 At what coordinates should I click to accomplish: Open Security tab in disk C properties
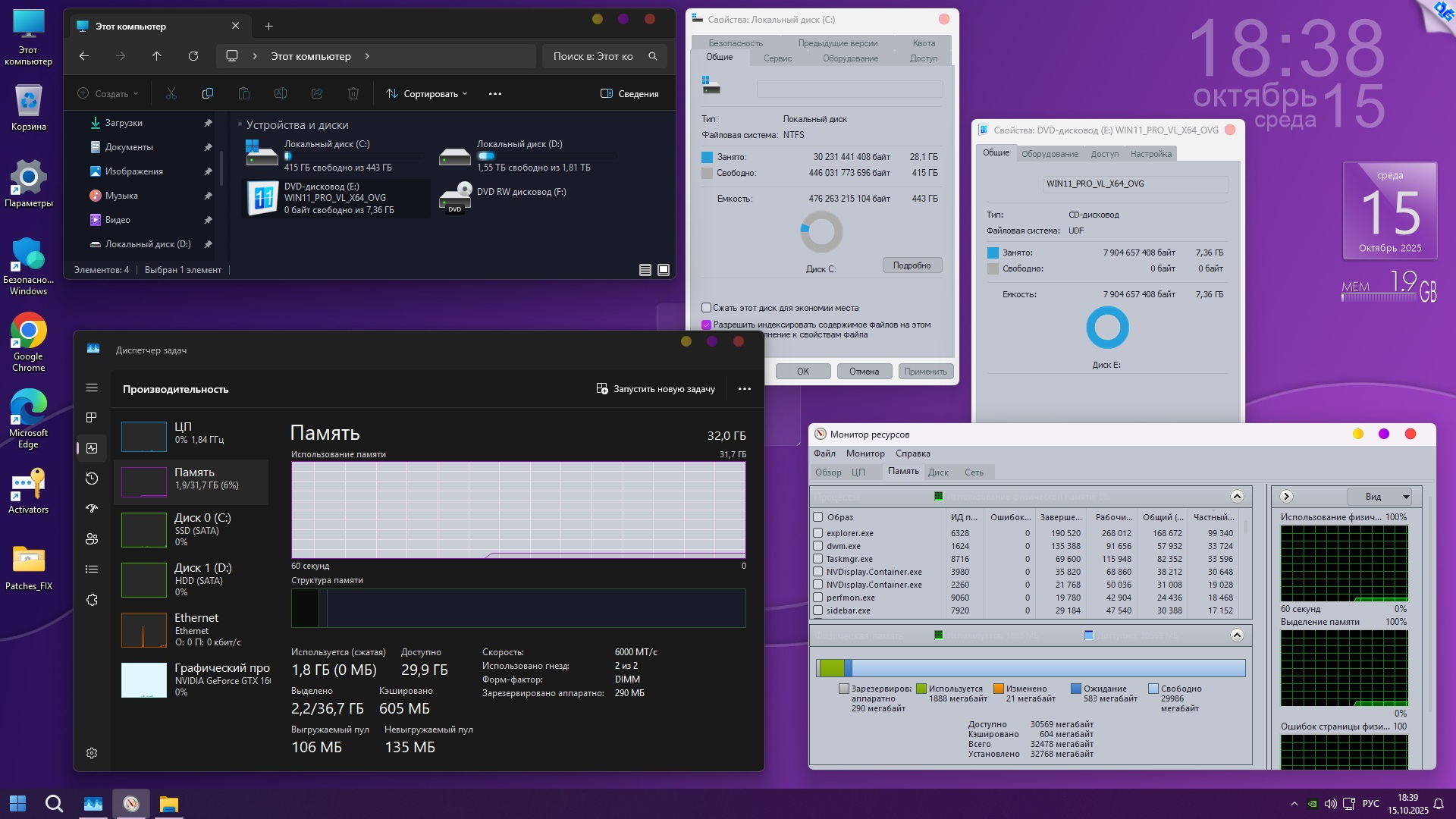pyautogui.click(x=736, y=43)
